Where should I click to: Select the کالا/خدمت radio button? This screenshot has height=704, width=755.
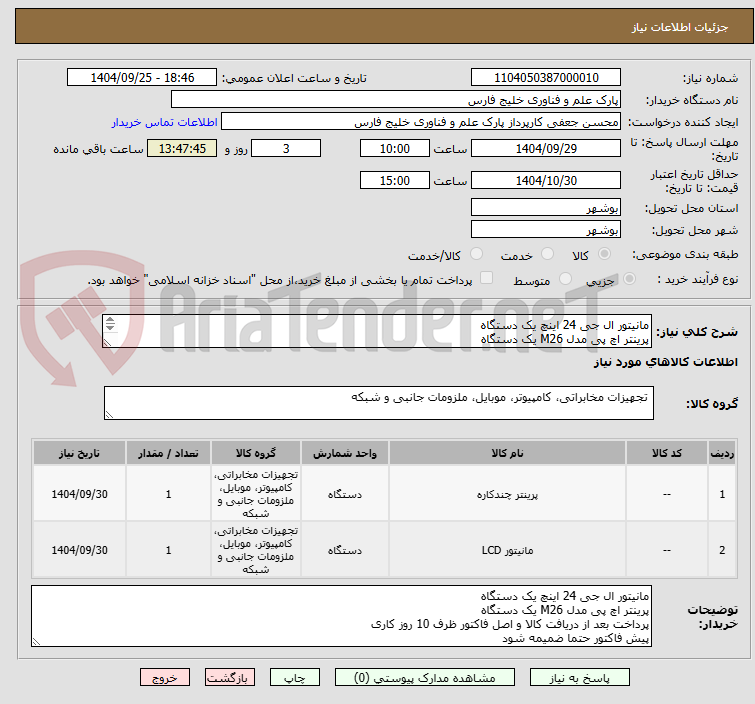(476, 254)
